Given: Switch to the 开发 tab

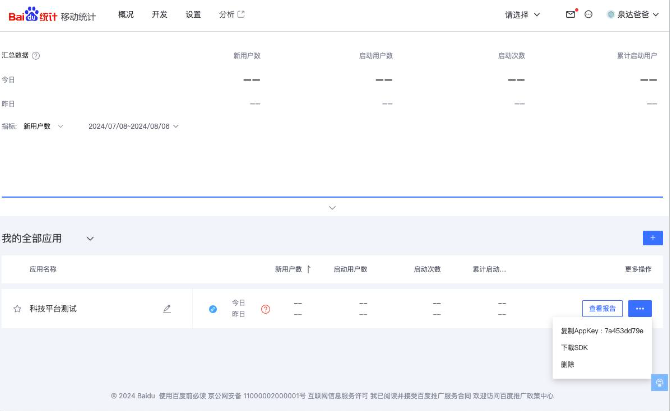Looking at the screenshot, I should [159, 15].
